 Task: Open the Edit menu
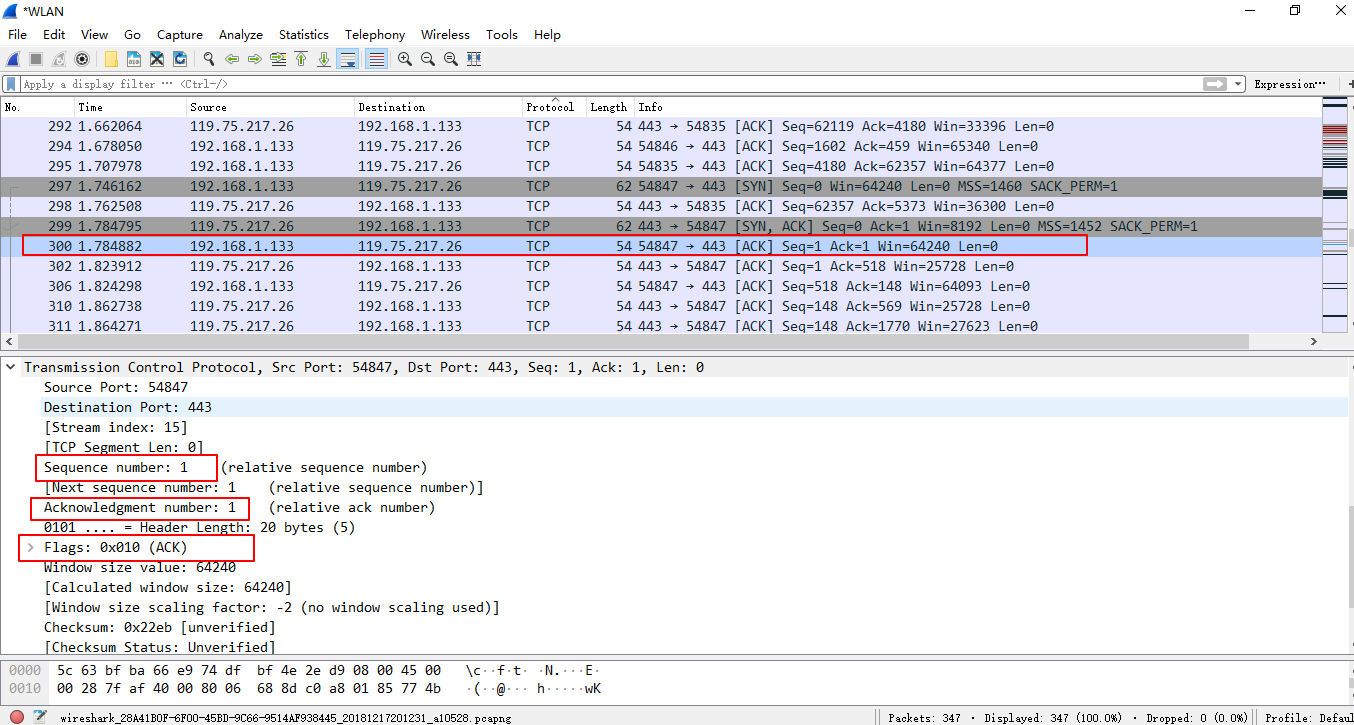click(54, 34)
